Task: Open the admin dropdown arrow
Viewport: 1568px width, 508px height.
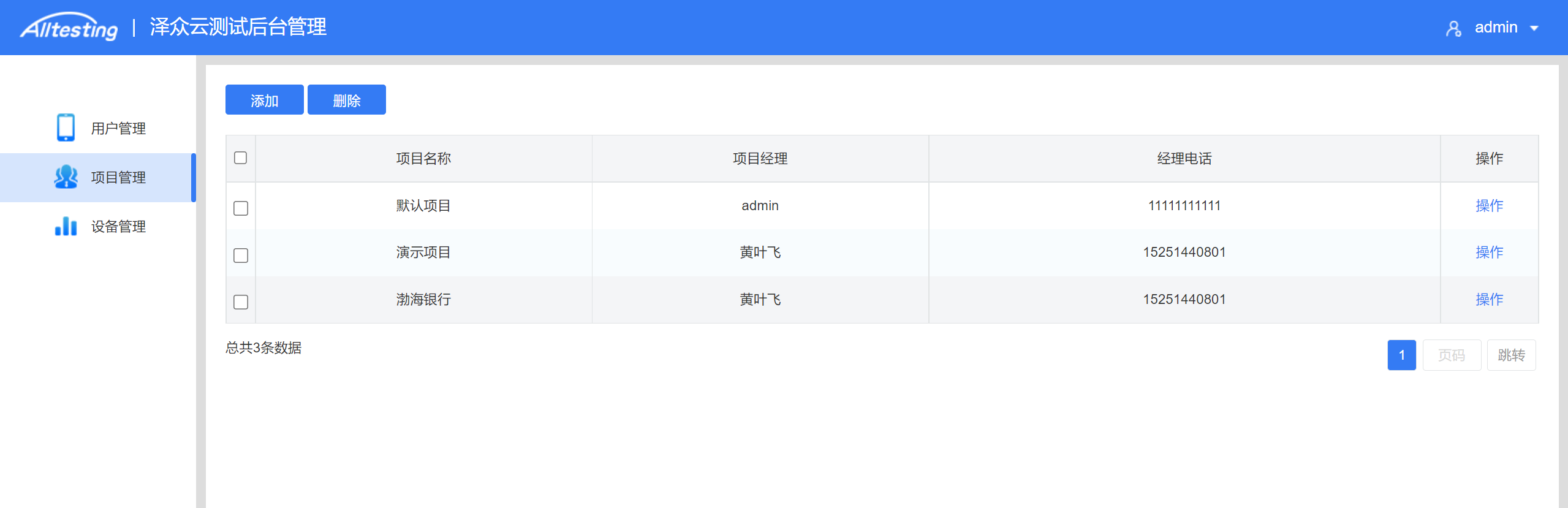Action: click(x=1534, y=28)
